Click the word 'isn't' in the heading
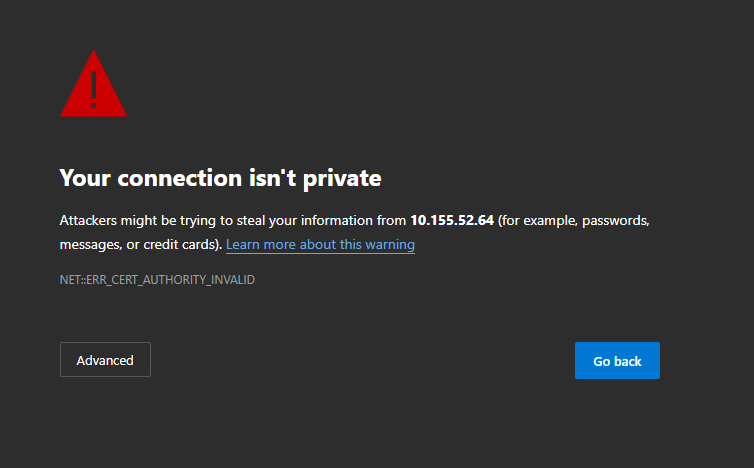Image resolution: width=754 pixels, height=468 pixels. coord(272,179)
